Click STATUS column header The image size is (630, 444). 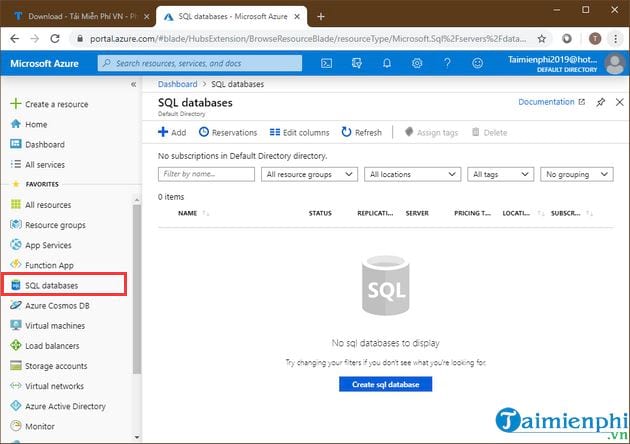(x=320, y=213)
